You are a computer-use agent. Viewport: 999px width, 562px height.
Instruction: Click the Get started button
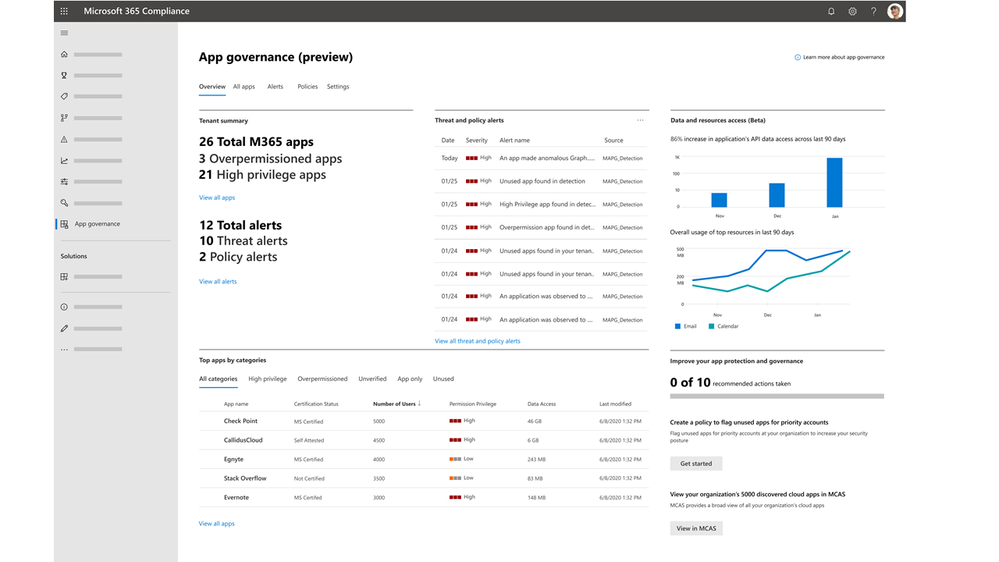[x=696, y=463]
